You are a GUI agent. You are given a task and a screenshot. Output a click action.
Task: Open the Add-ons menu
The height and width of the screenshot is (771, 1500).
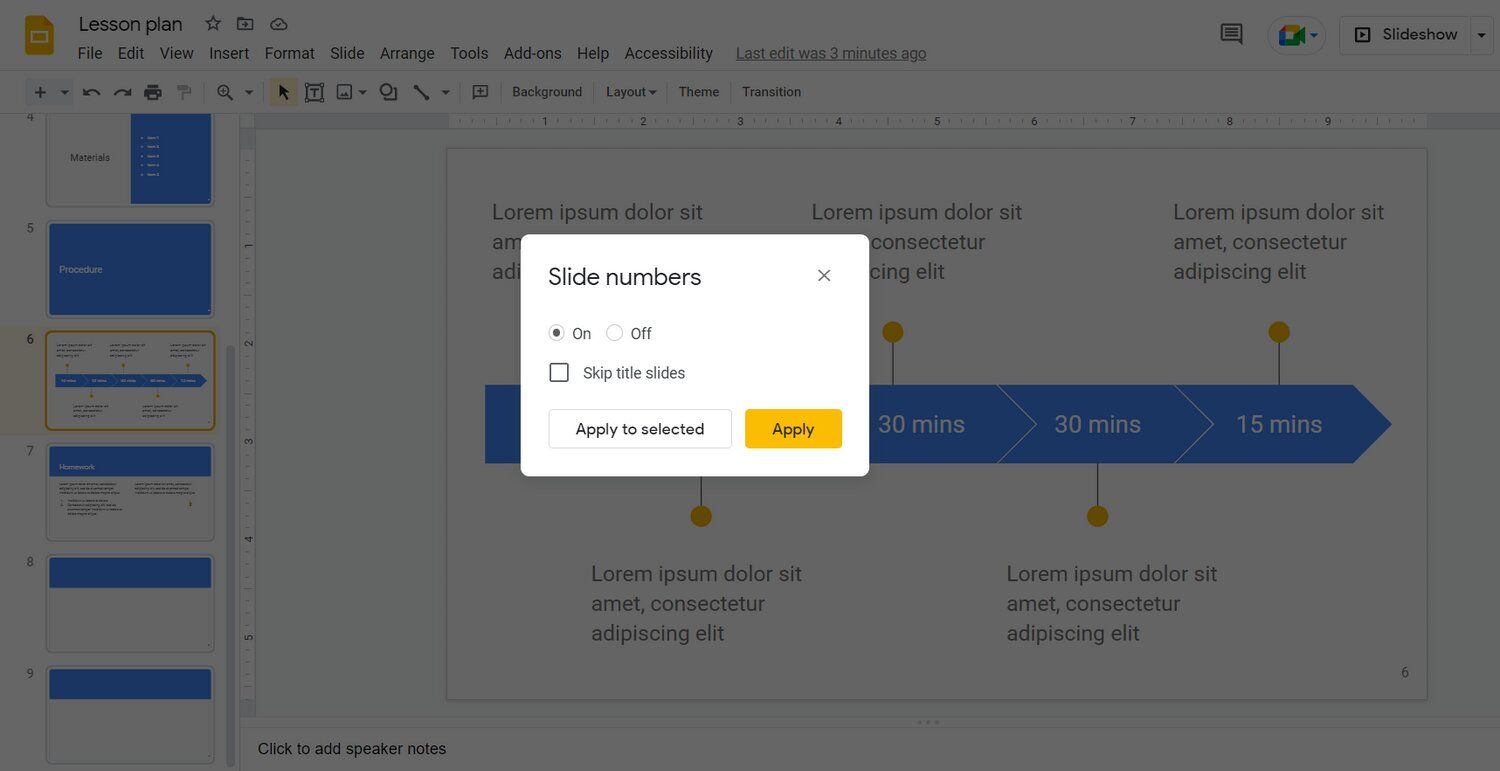pyautogui.click(x=533, y=53)
